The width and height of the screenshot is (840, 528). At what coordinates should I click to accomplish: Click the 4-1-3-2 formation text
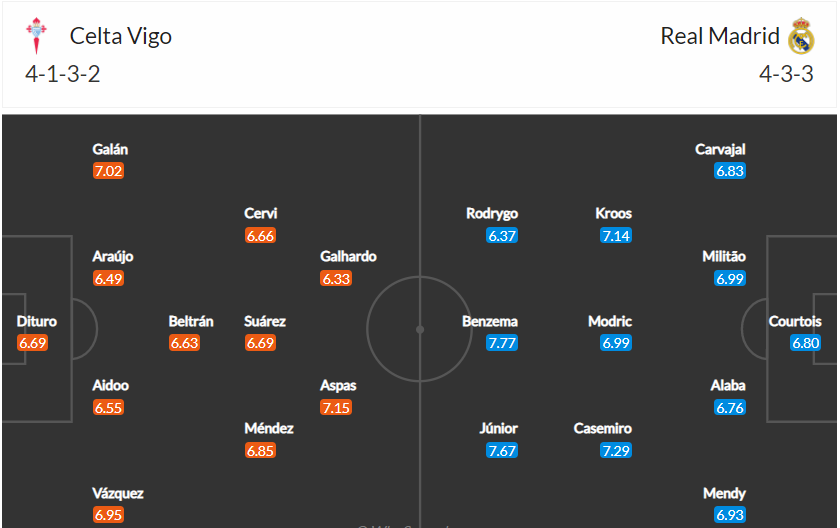pos(63,74)
